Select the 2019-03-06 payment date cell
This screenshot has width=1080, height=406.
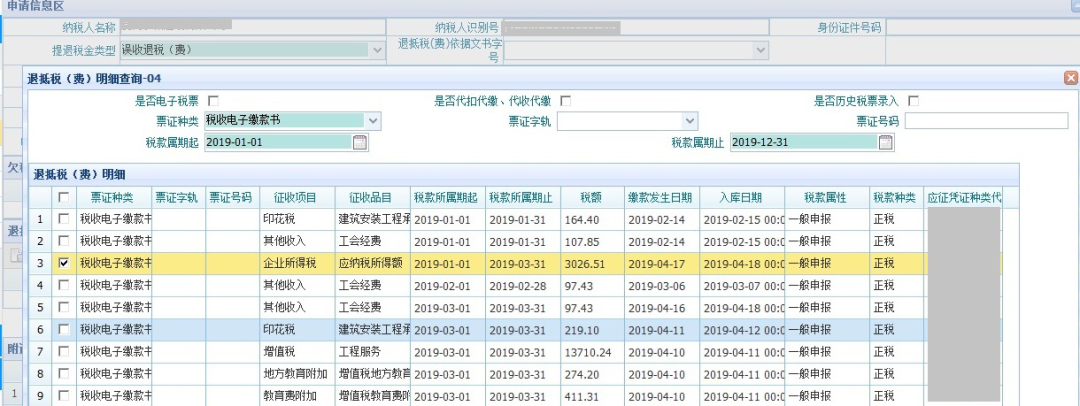click(662, 285)
